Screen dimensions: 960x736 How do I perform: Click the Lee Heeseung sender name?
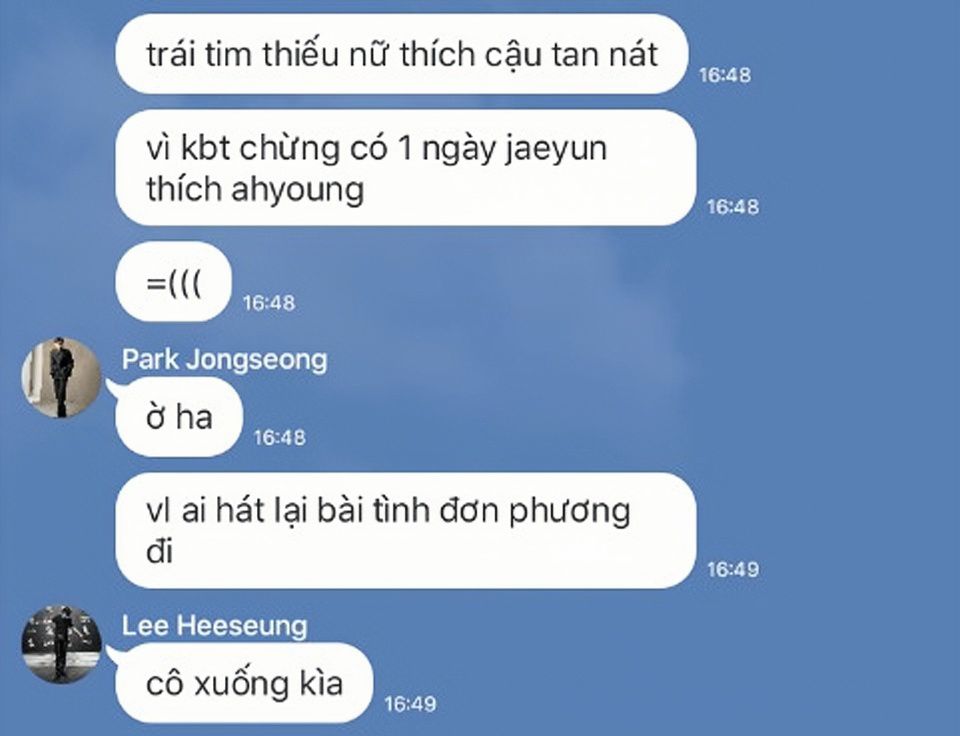click(x=214, y=626)
